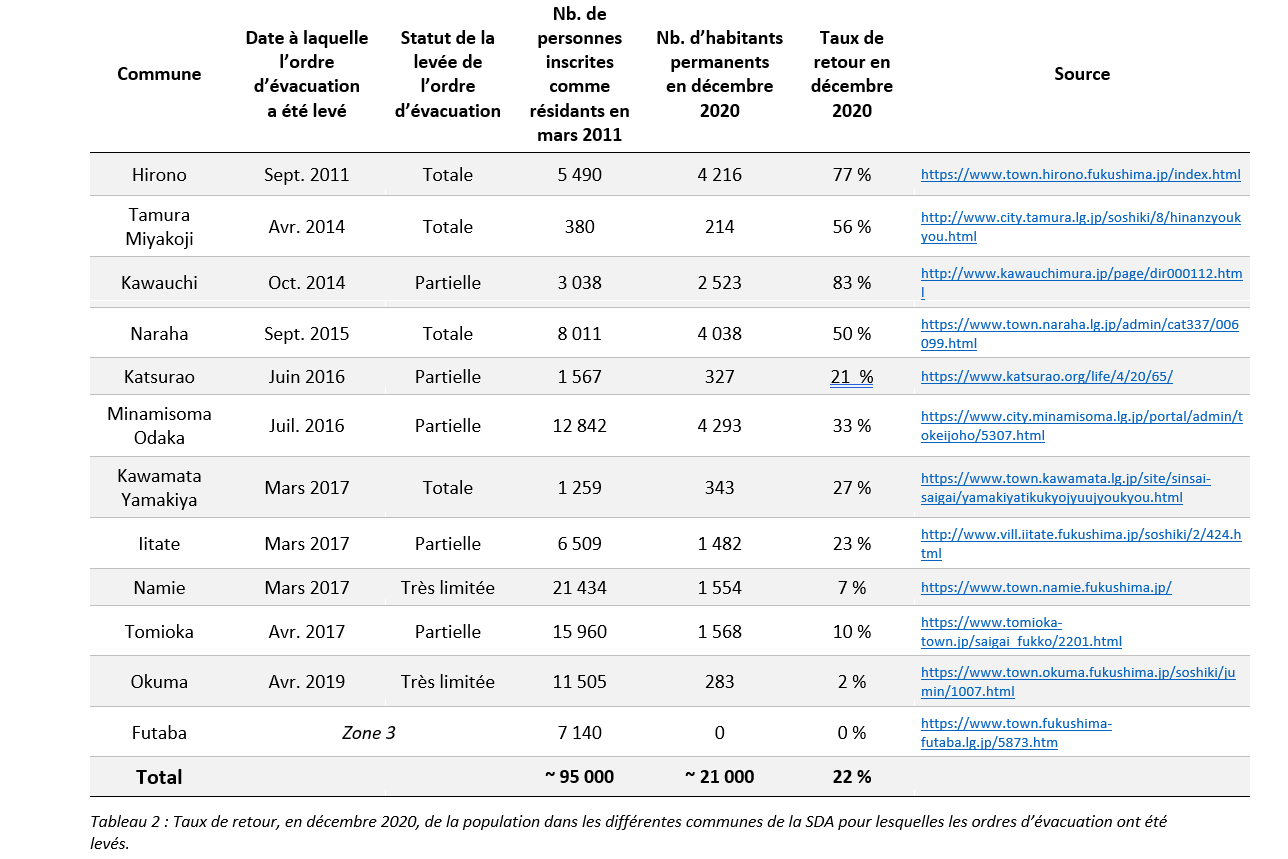
Task: Select the Namie commune name cell
Action: pyautogui.click(x=159, y=588)
